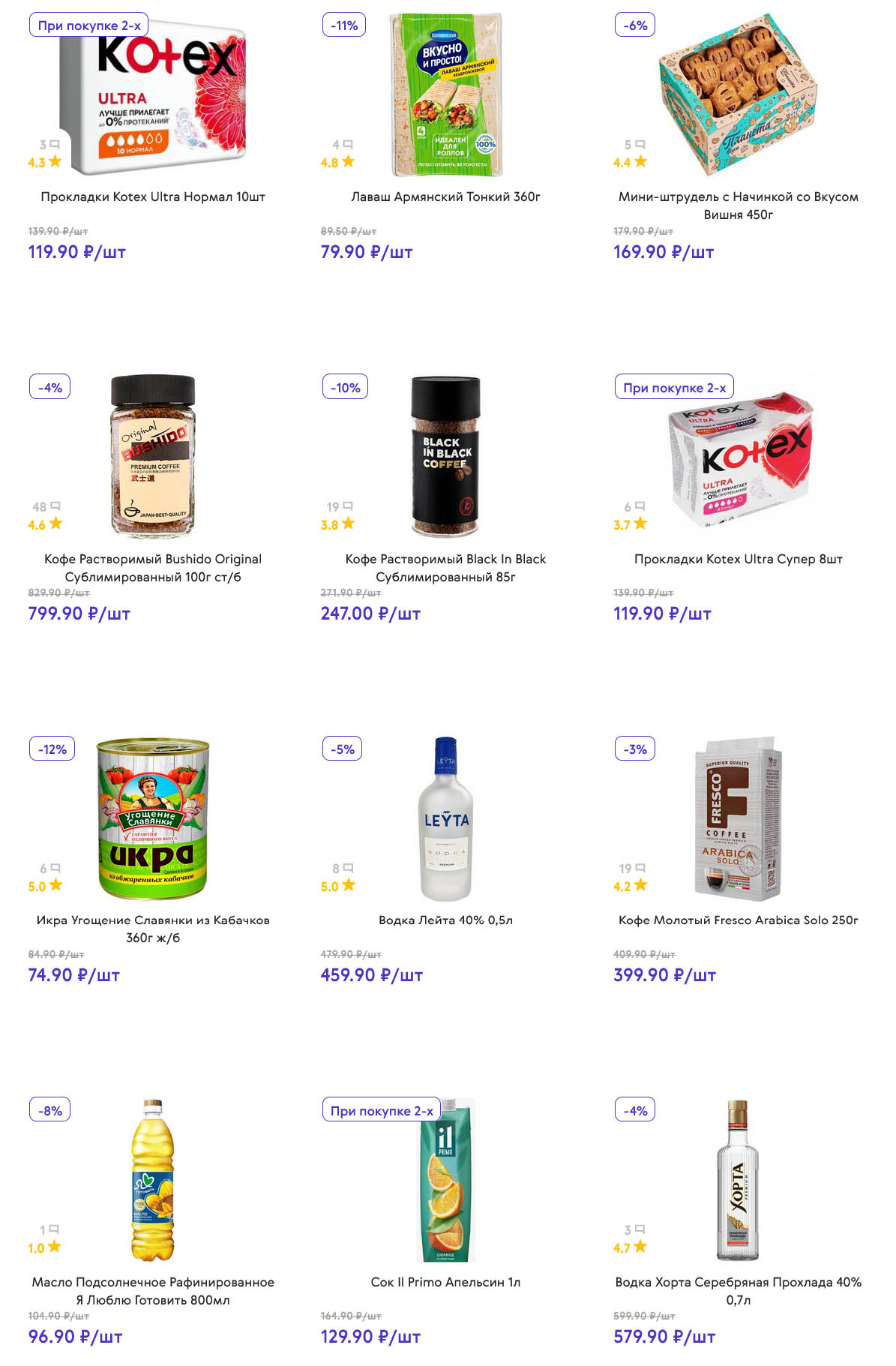Image resolution: width=896 pixels, height=1366 pixels.
Task: Click the 799.90 ₽ price of Bushido coffee
Action: pos(79,614)
